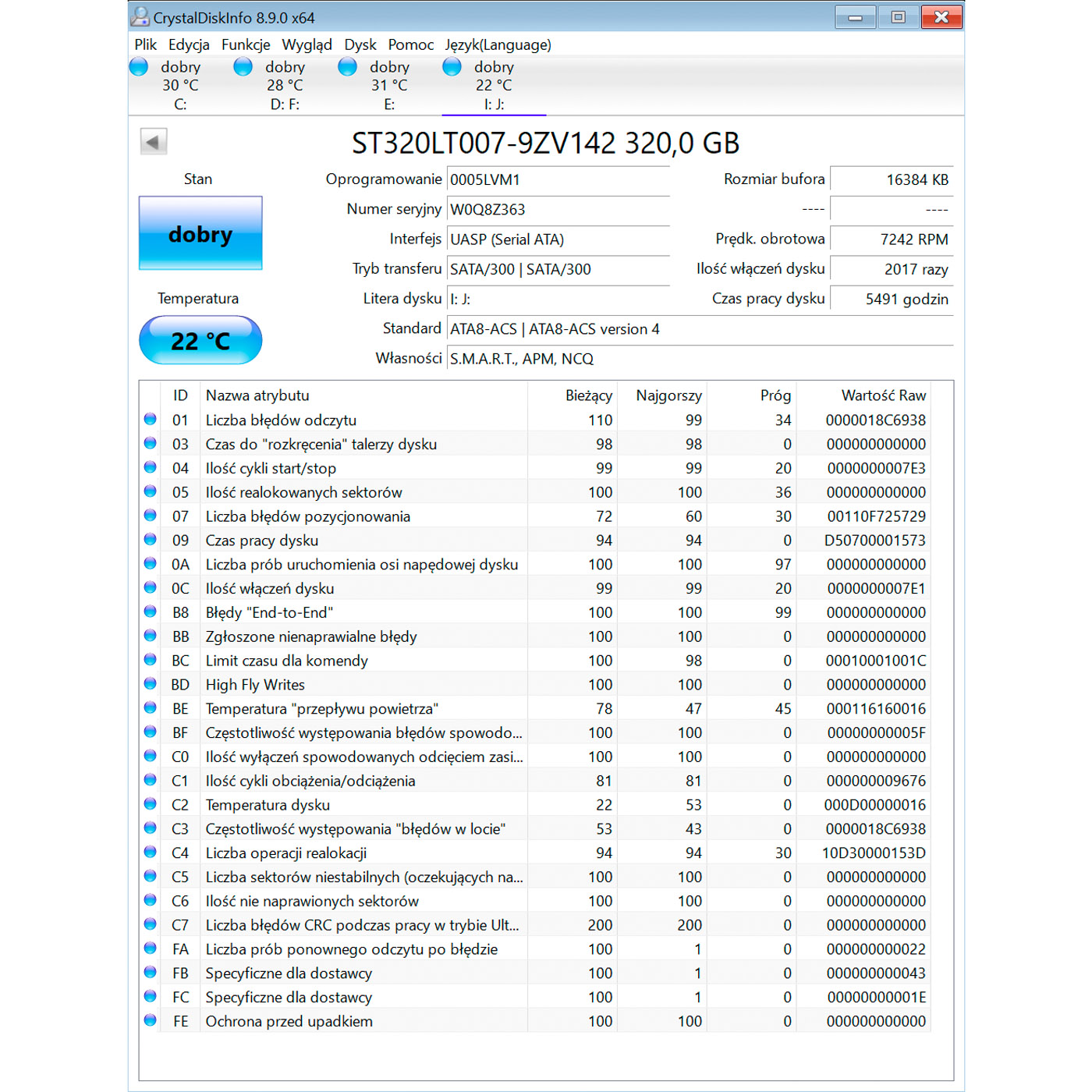1092x1092 pixels.
Task: Click the 22 °C temperature button
Action: (200, 340)
